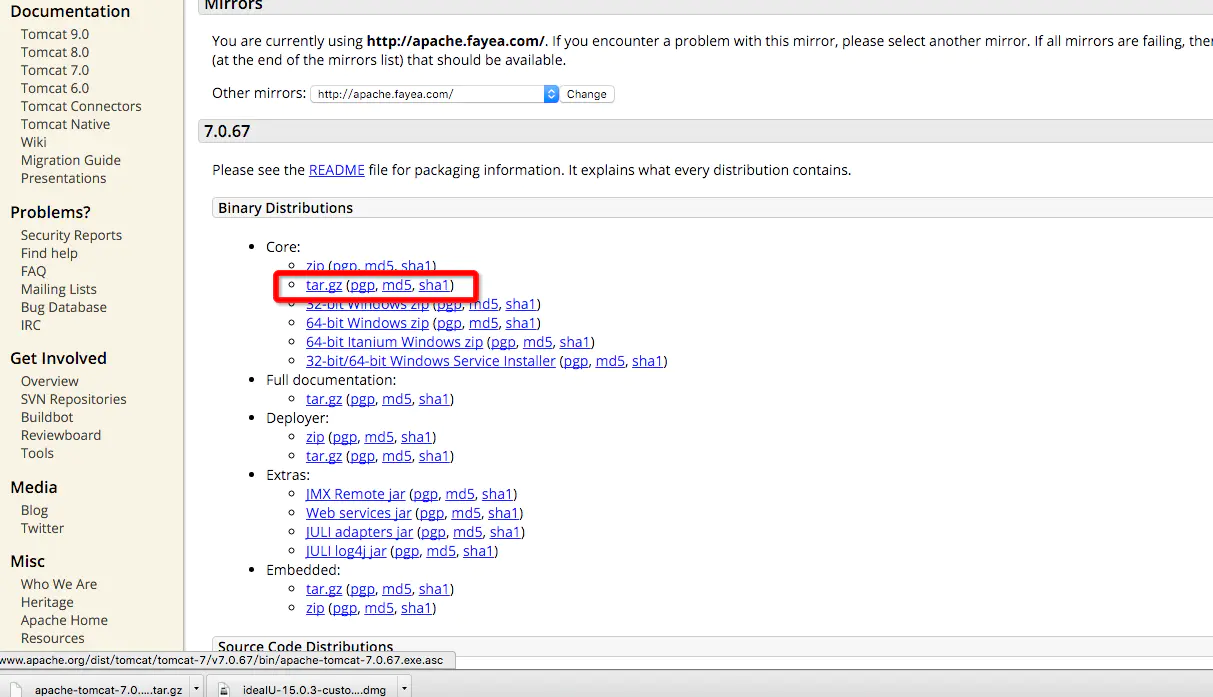Image resolution: width=1213 pixels, height=697 pixels.
Task: Download Full documentation tar.gz
Action: (x=324, y=399)
